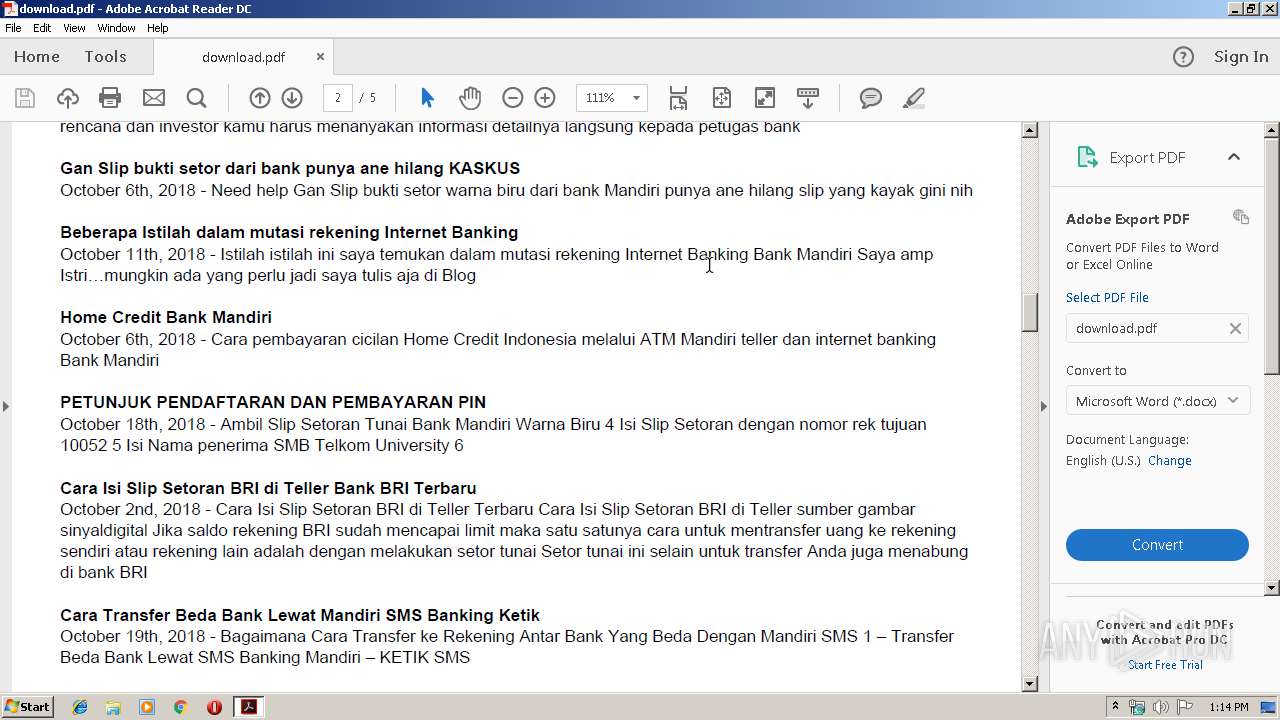Open the file explorer taskbar icon
Viewport: 1280px width, 720px height.
coord(113,707)
